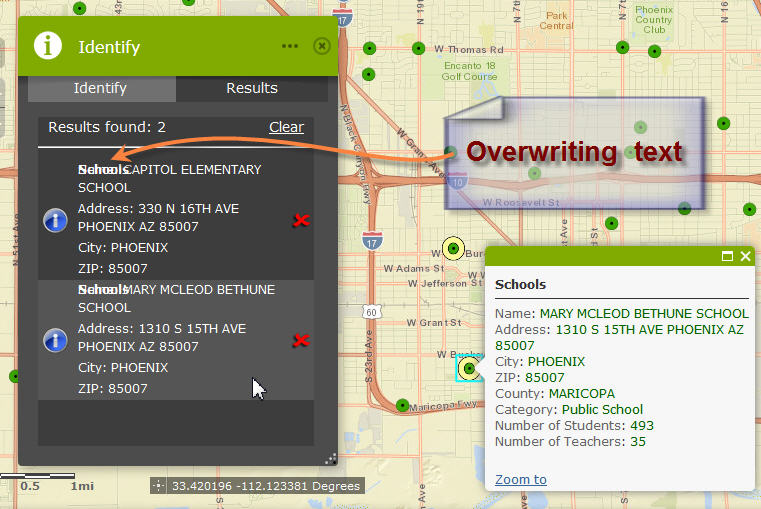Remove Mary McLeod Bethune result with red X
Screen dimensions: 761x509
click(x=301, y=340)
